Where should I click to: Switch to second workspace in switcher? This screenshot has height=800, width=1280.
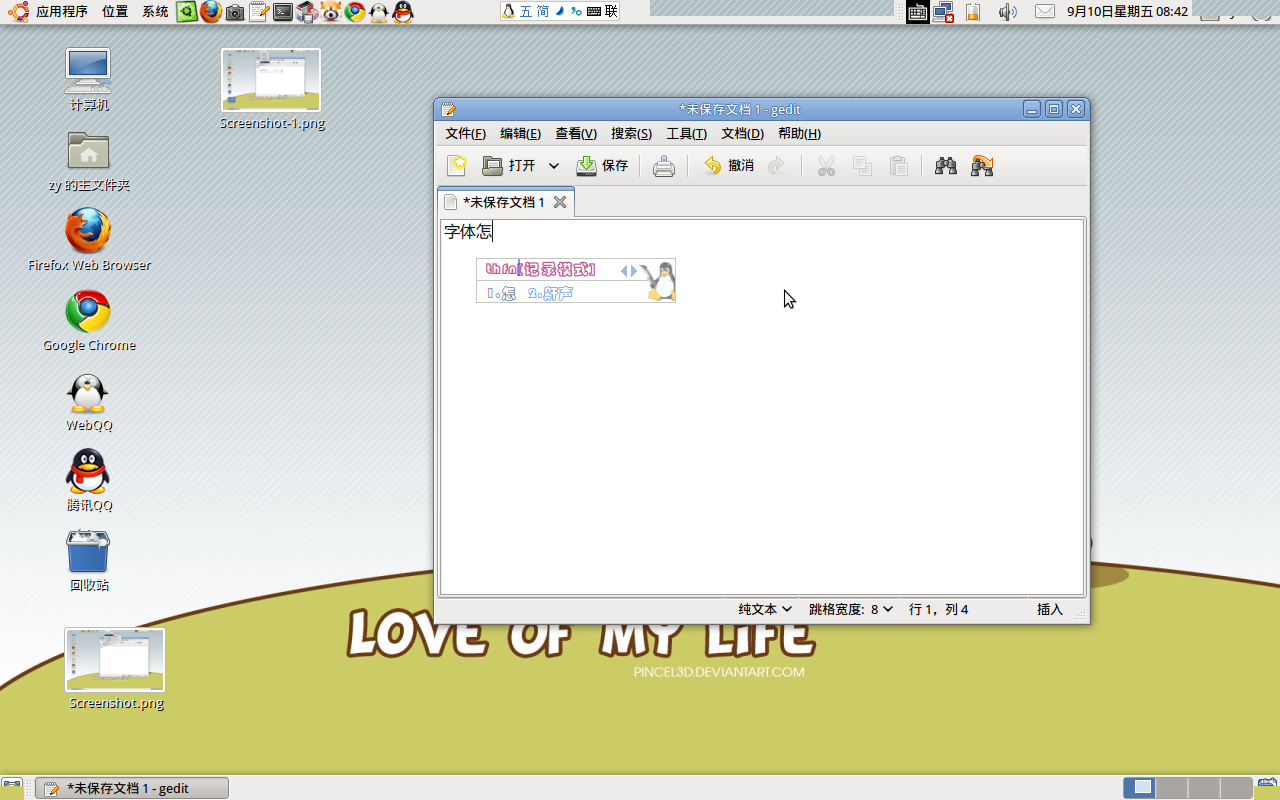click(x=1172, y=788)
